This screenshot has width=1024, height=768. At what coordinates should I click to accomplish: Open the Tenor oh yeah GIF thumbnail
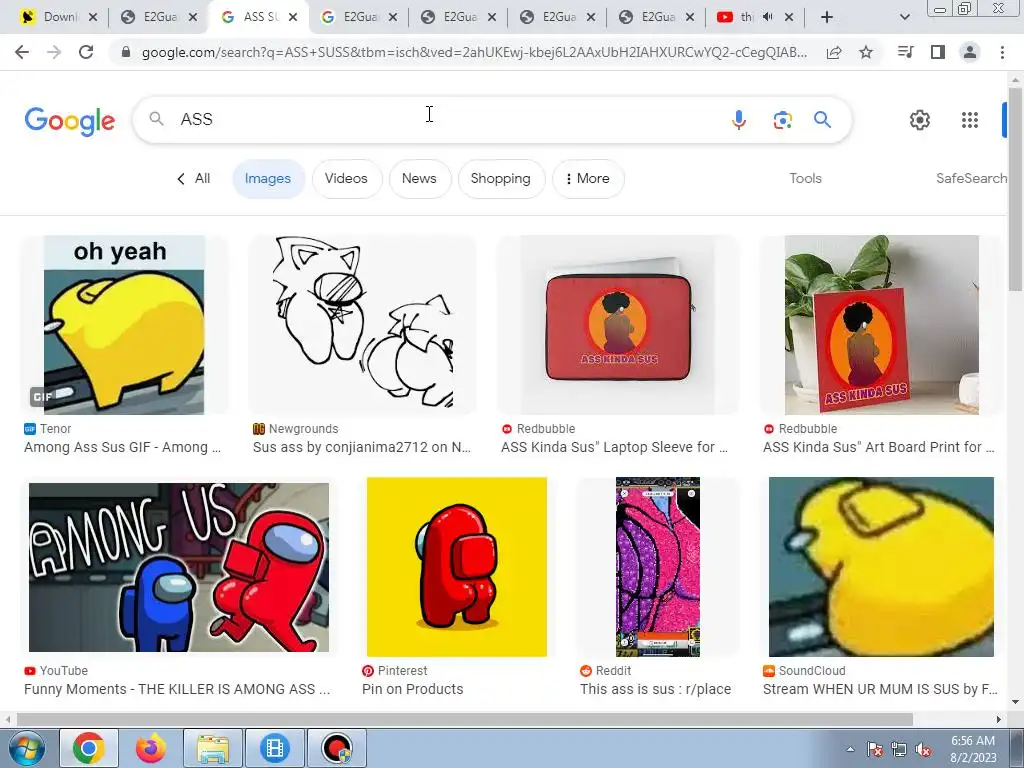coord(124,325)
